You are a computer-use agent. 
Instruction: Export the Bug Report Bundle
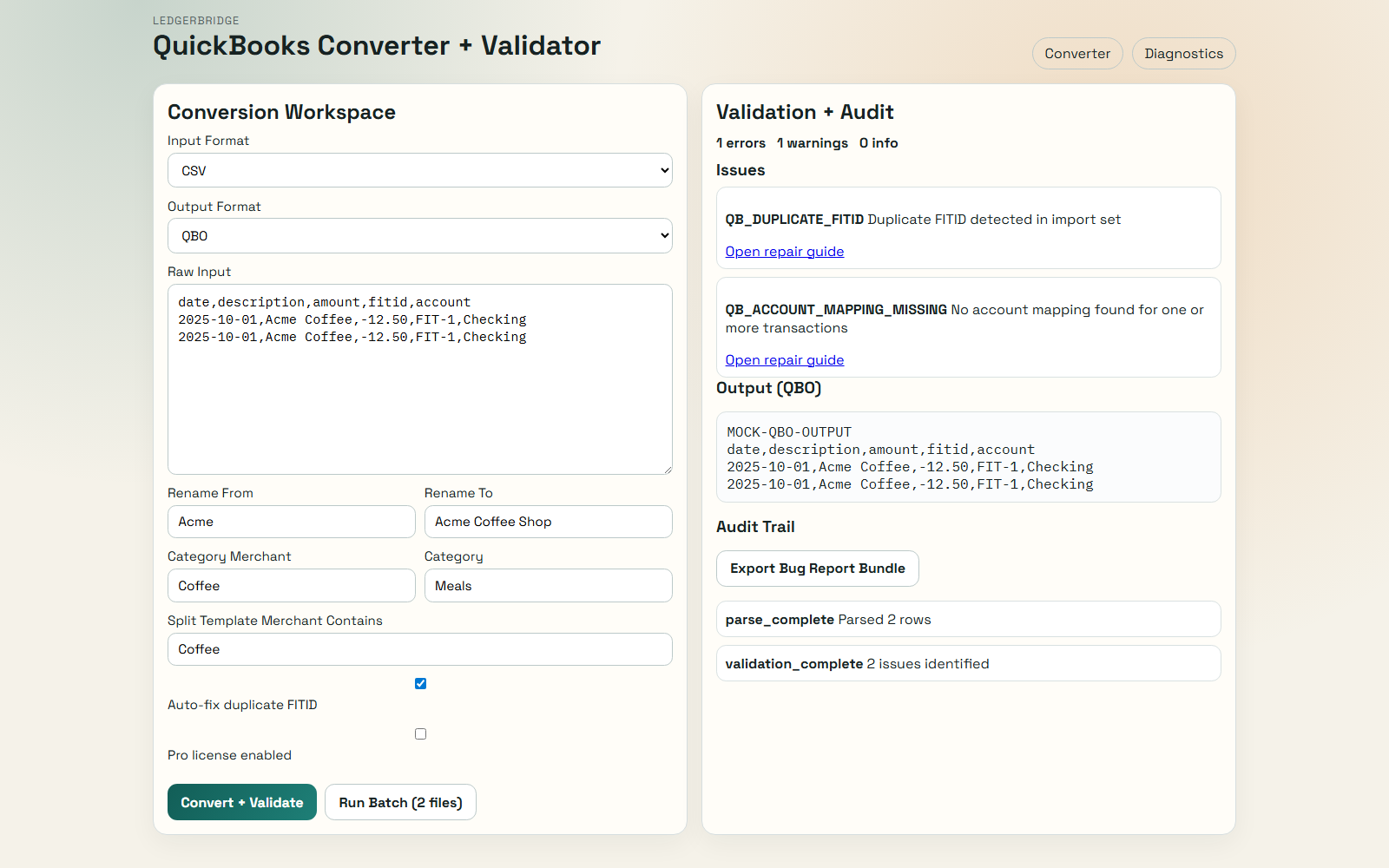pos(817,569)
